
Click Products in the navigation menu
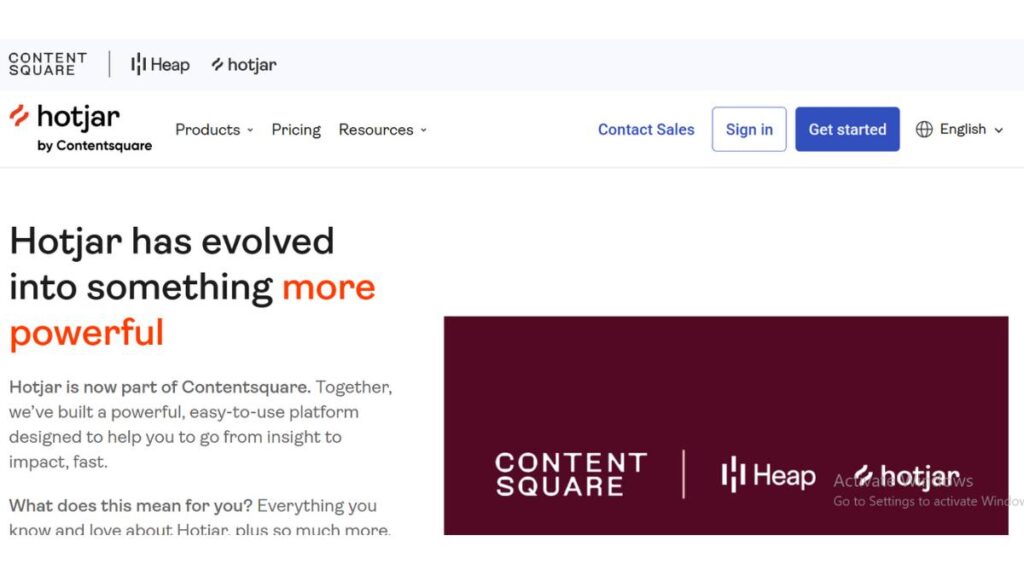click(207, 130)
